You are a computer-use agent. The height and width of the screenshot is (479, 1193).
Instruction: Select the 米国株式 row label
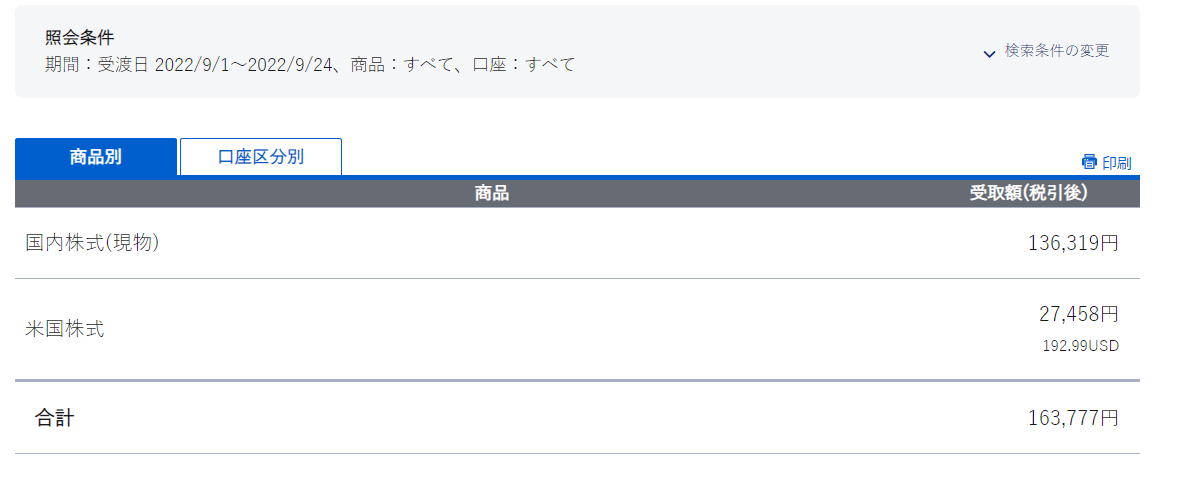coord(65,329)
